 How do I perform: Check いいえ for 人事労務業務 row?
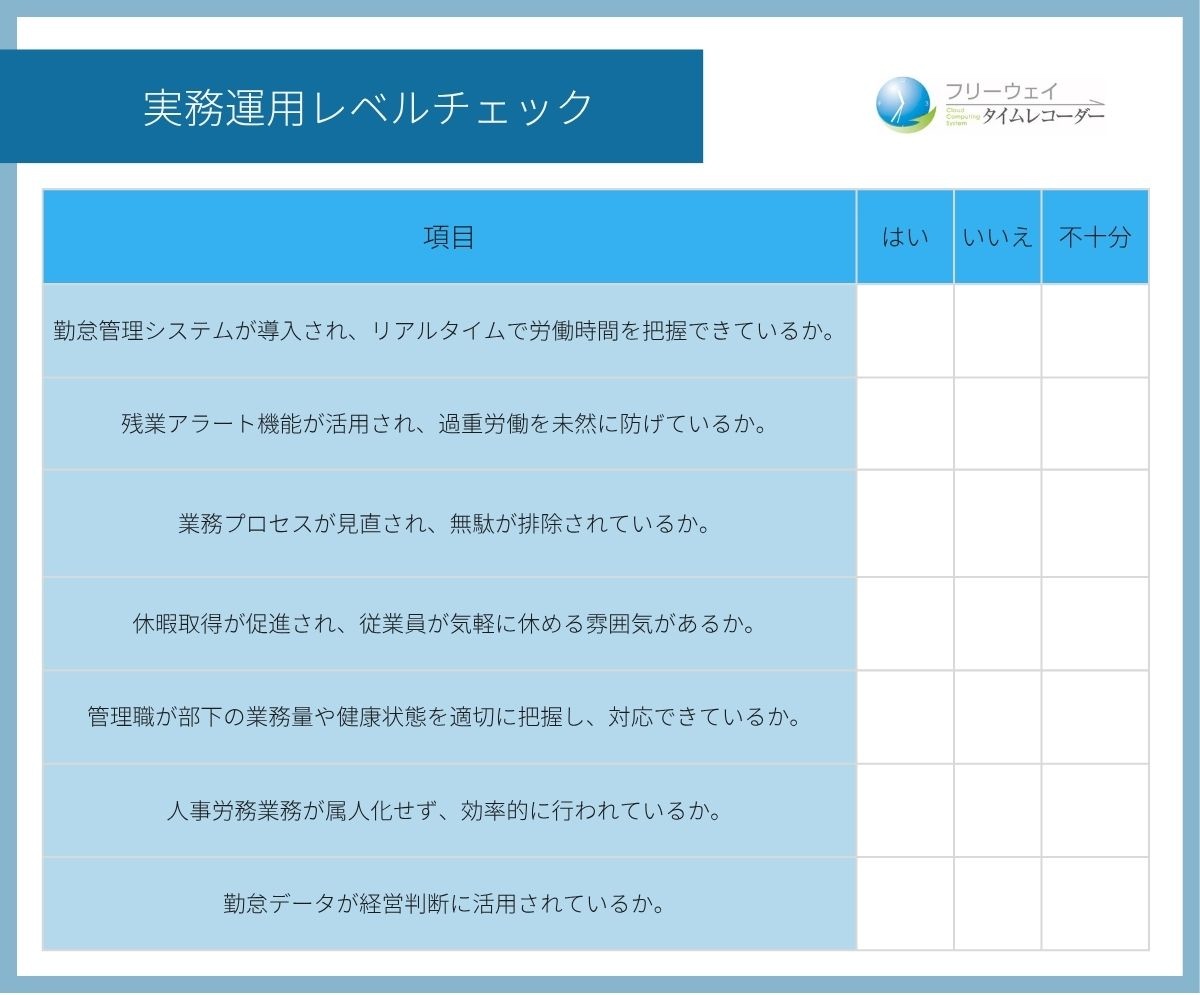(997, 811)
